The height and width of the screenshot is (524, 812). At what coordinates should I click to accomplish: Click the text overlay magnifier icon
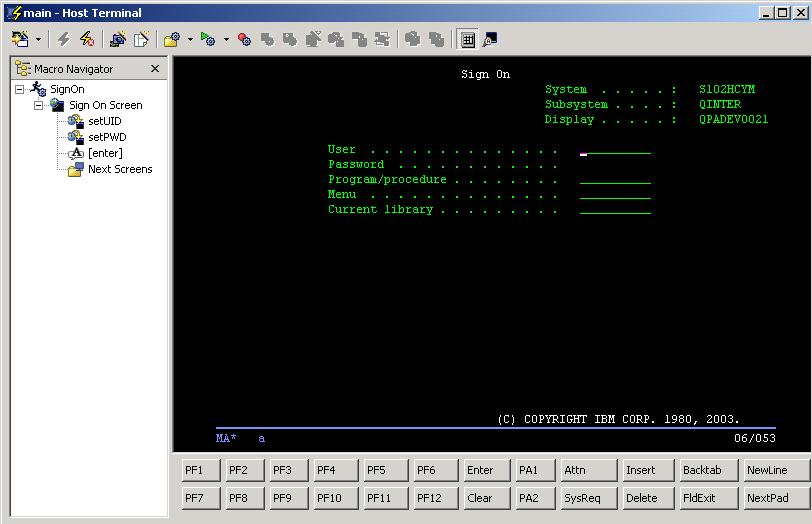click(490, 39)
